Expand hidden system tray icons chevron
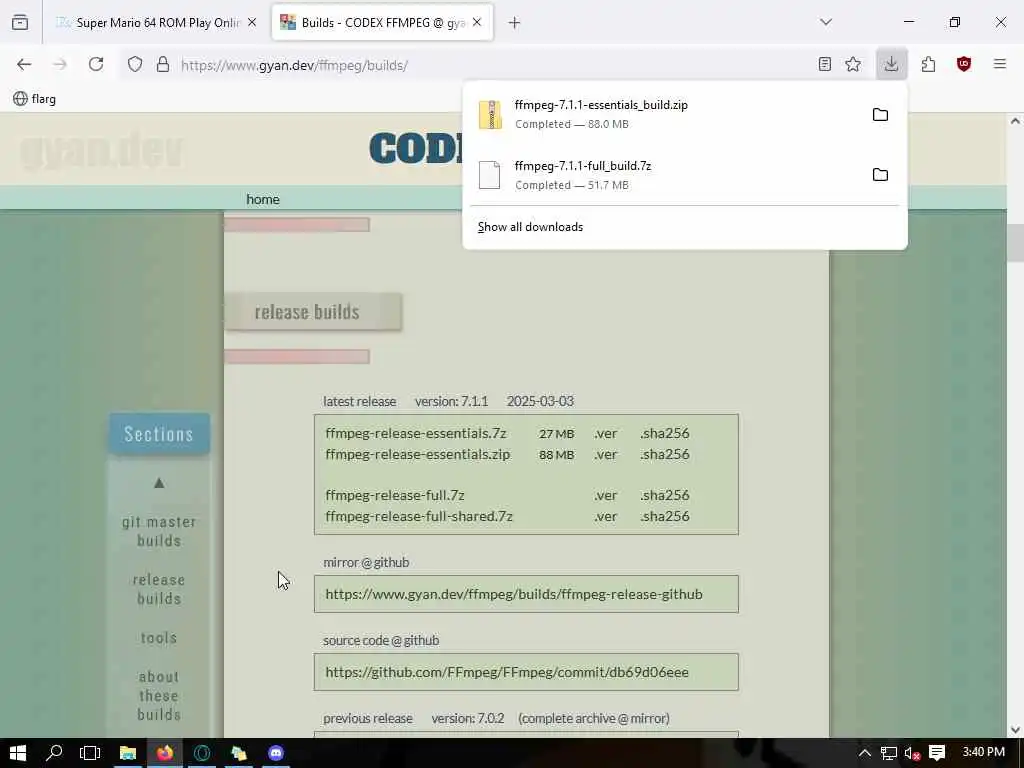Screen dimensions: 1024x768 coord(865,753)
